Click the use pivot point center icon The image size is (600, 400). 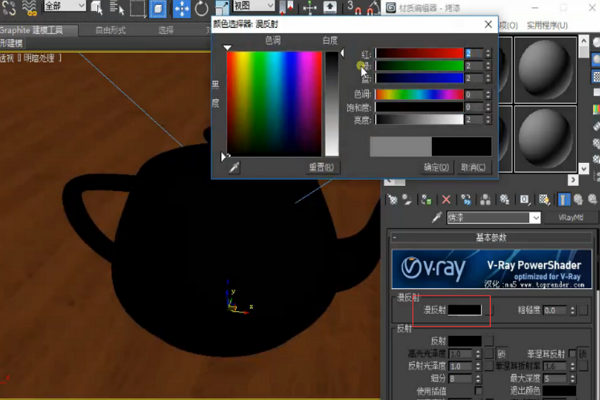point(286,8)
